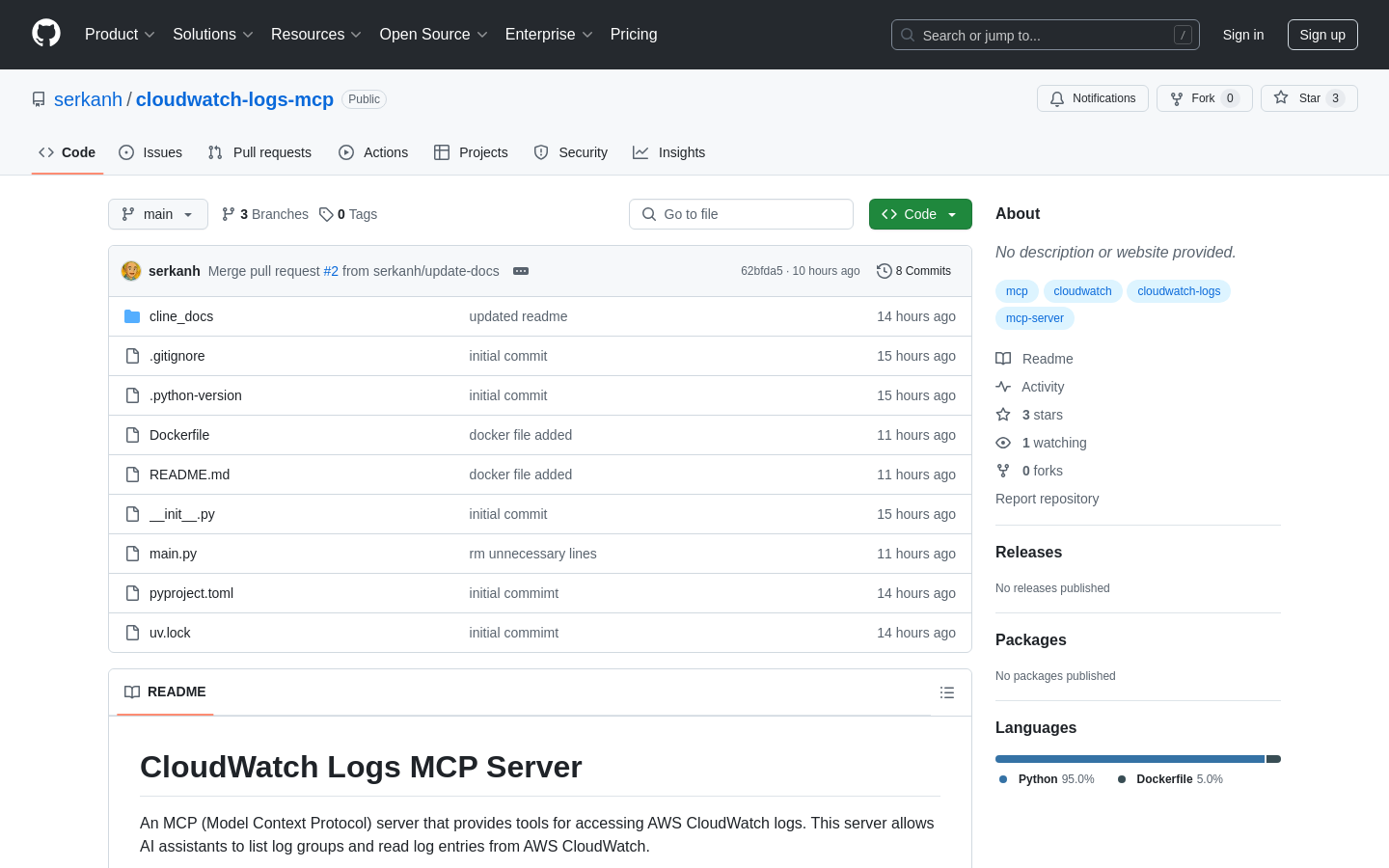1389x868 pixels.
Task: Click the cloudwatch-logs topic tag
Action: 1179,291
